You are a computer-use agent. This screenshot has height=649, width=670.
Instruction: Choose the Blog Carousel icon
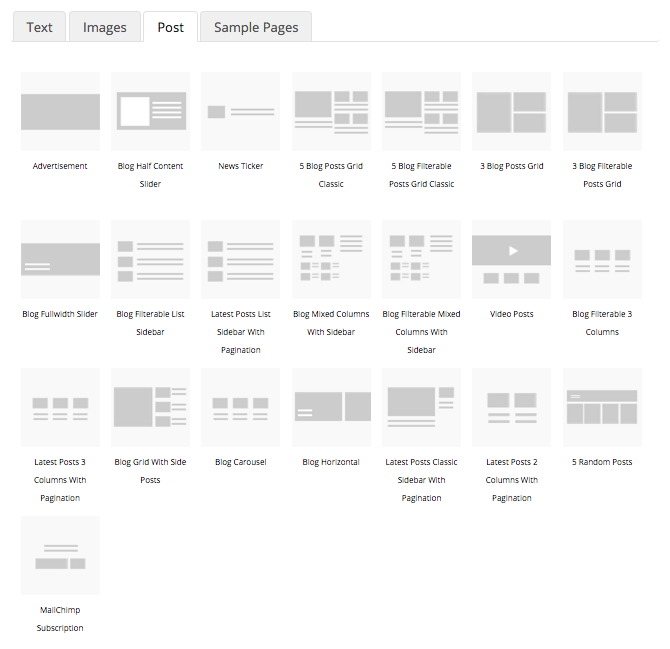(x=241, y=407)
